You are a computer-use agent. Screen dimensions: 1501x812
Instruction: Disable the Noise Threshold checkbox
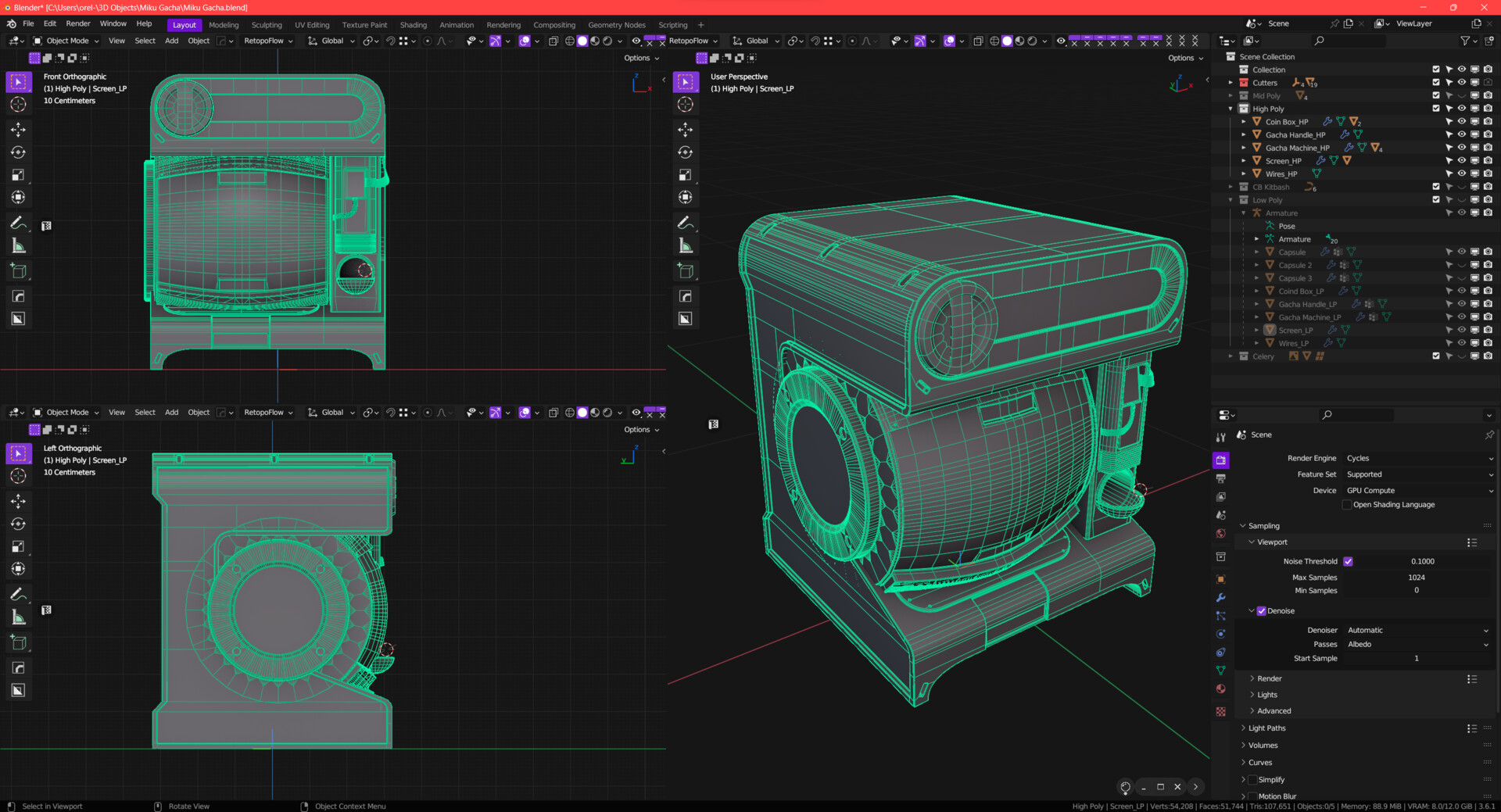(x=1348, y=561)
